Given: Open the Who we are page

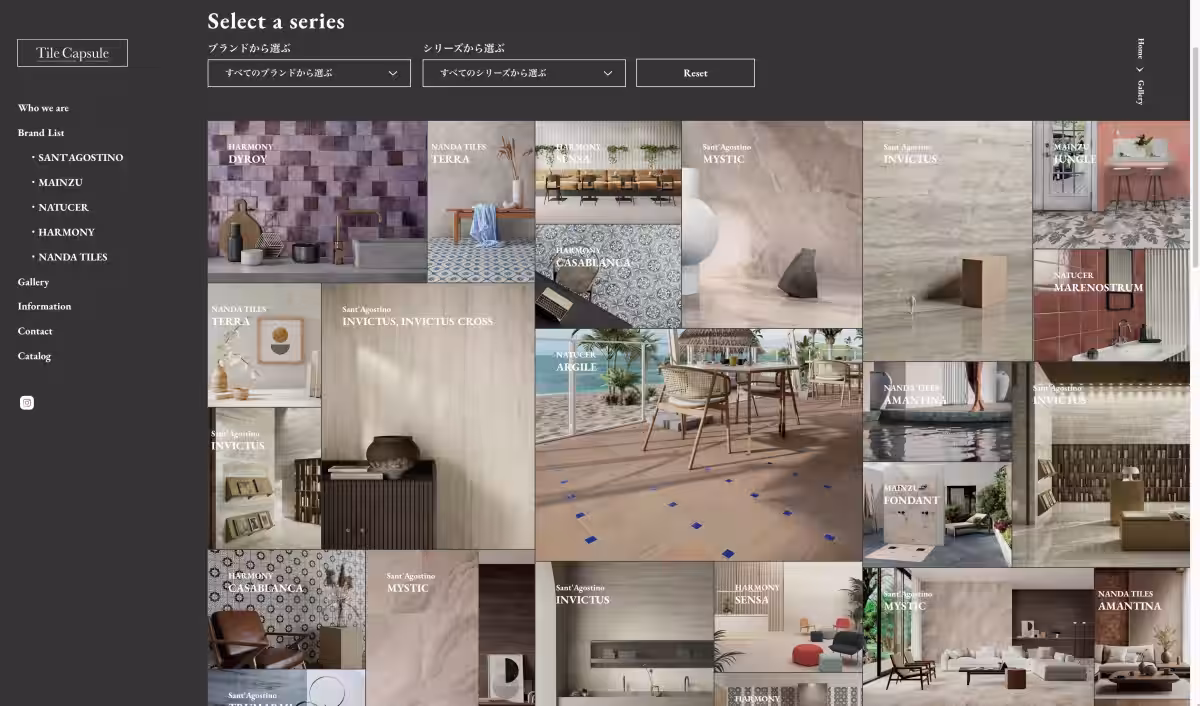Looking at the screenshot, I should [43, 108].
